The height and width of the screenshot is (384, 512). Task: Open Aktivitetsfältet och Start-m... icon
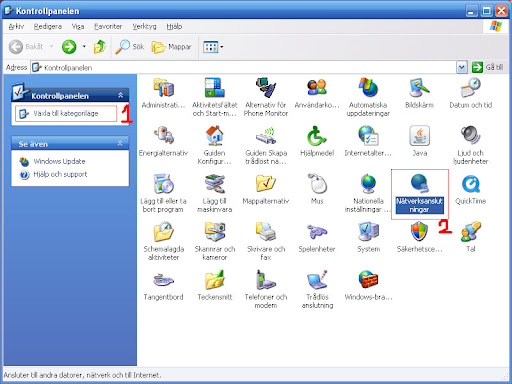pos(215,97)
